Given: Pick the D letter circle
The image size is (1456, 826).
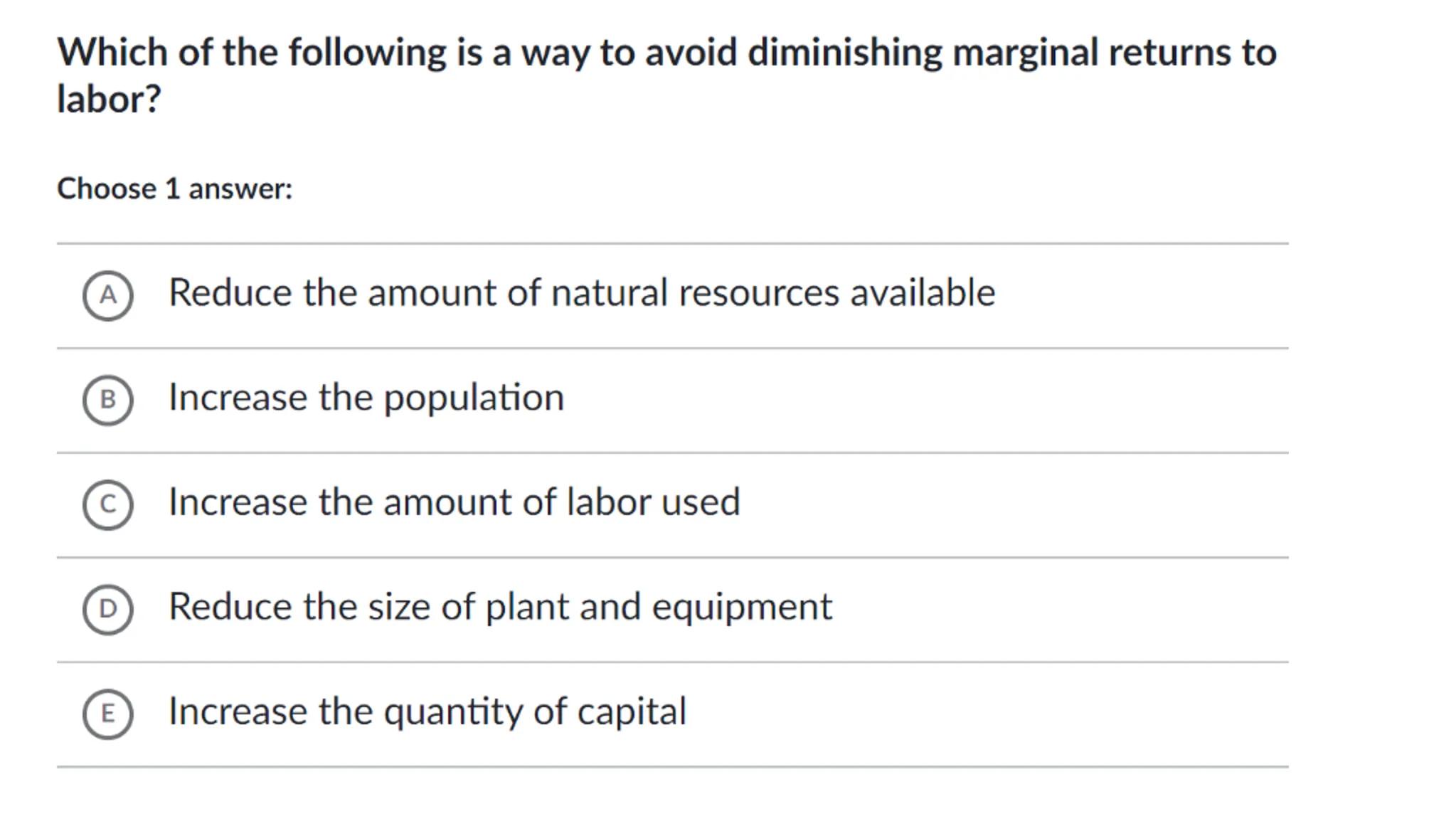Looking at the screenshot, I should click(107, 609).
